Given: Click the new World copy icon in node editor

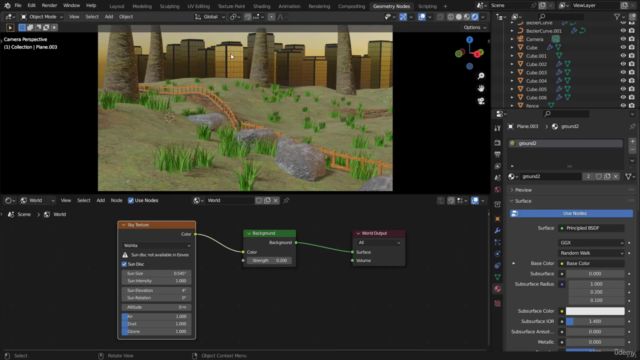Looking at the screenshot, I should pyautogui.click(x=267, y=200).
